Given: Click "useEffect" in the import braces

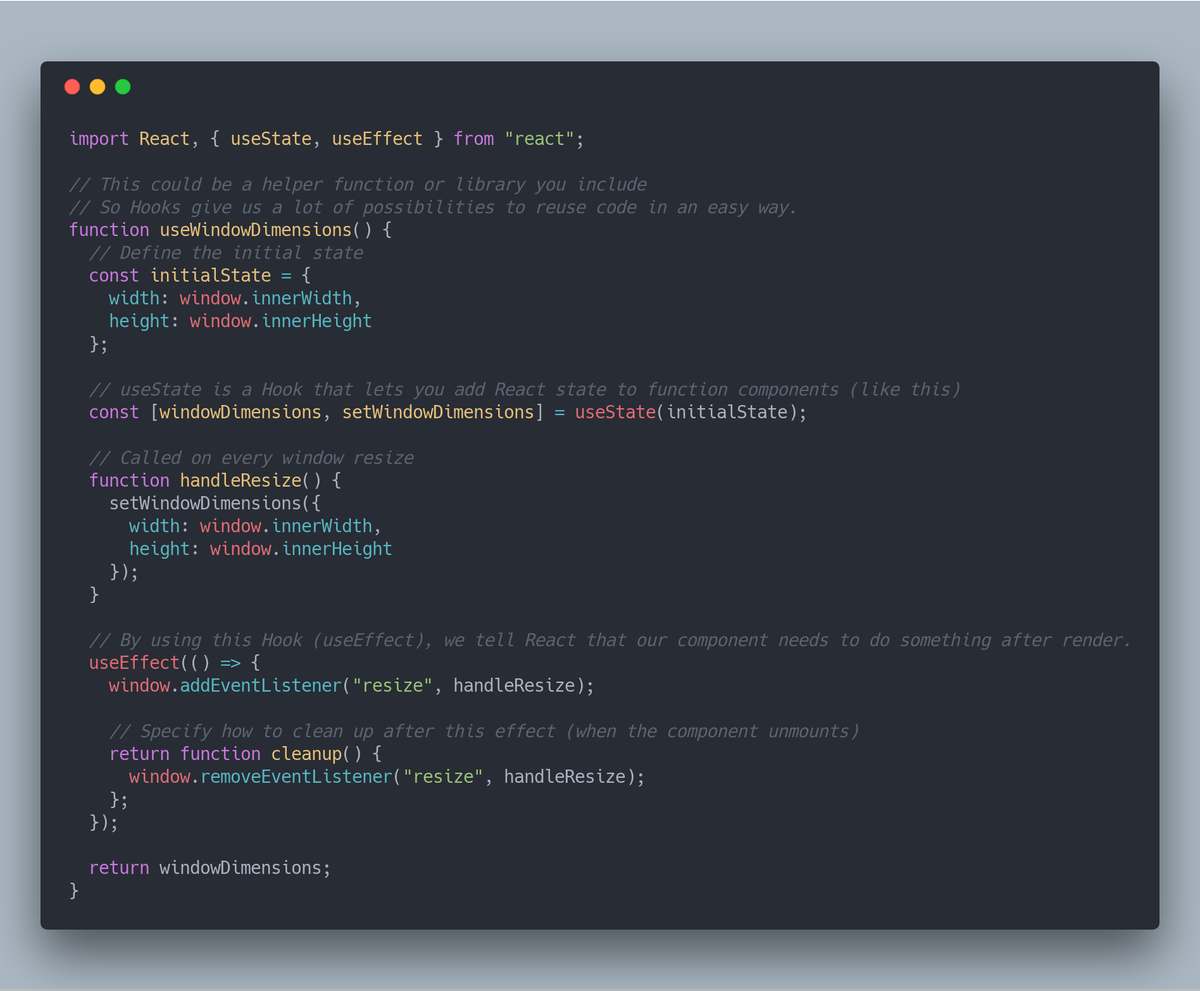Looking at the screenshot, I should tap(377, 139).
